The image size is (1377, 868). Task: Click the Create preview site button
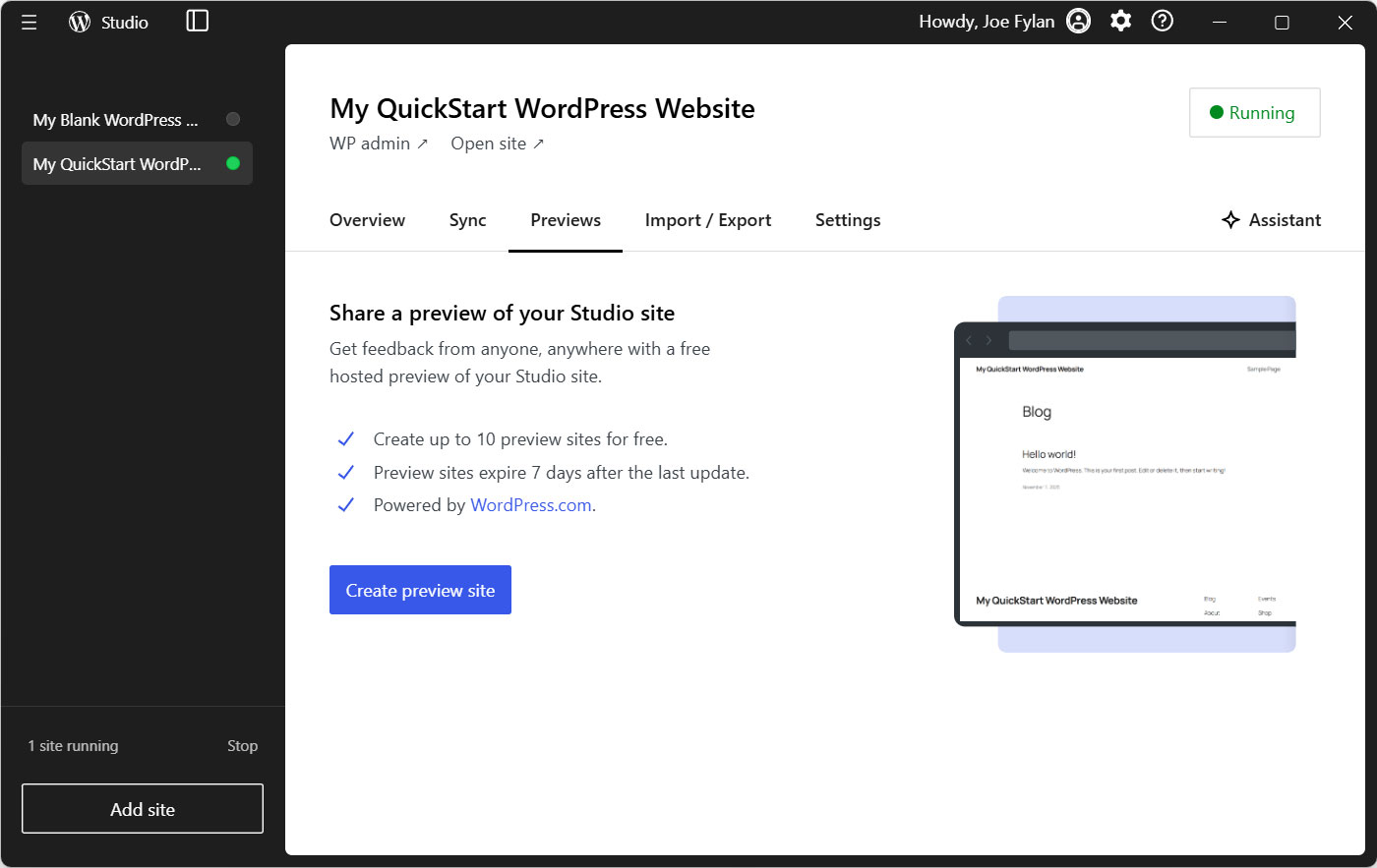(420, 590)
